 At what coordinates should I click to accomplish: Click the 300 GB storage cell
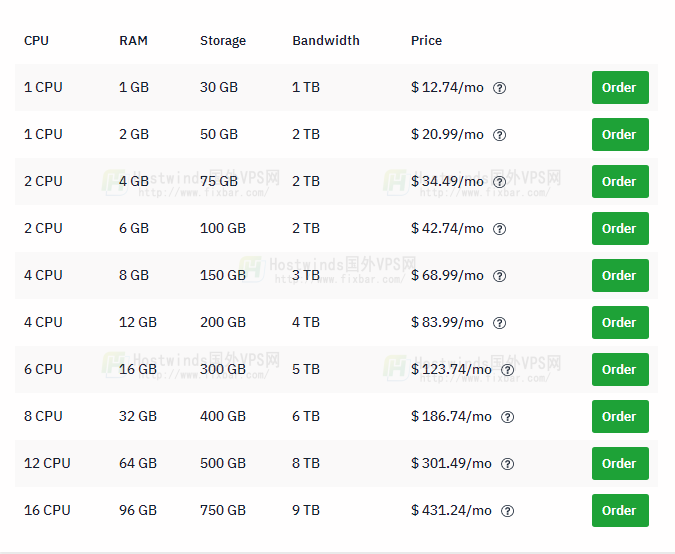point(223,369)
